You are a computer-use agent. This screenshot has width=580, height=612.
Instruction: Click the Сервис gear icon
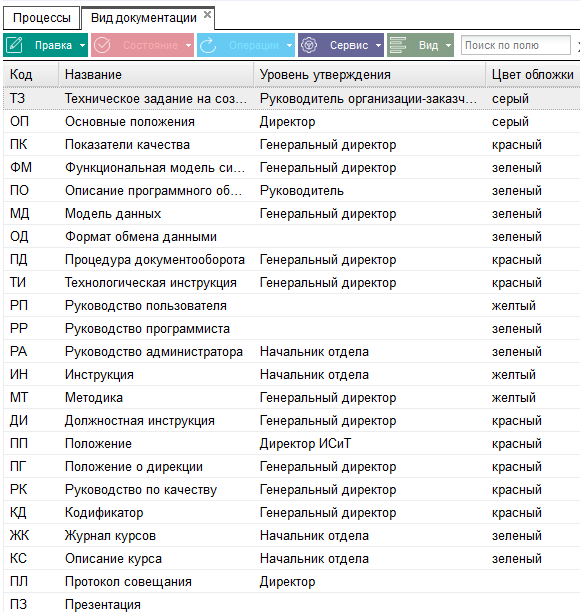pos(309,45)
